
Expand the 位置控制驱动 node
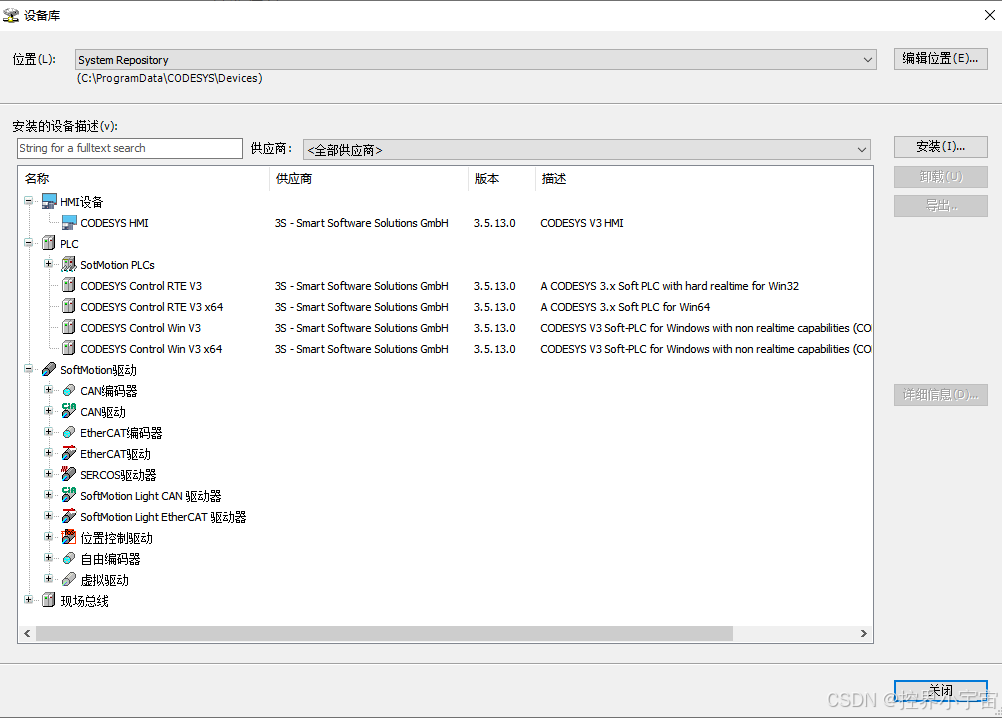click(49, 537)
